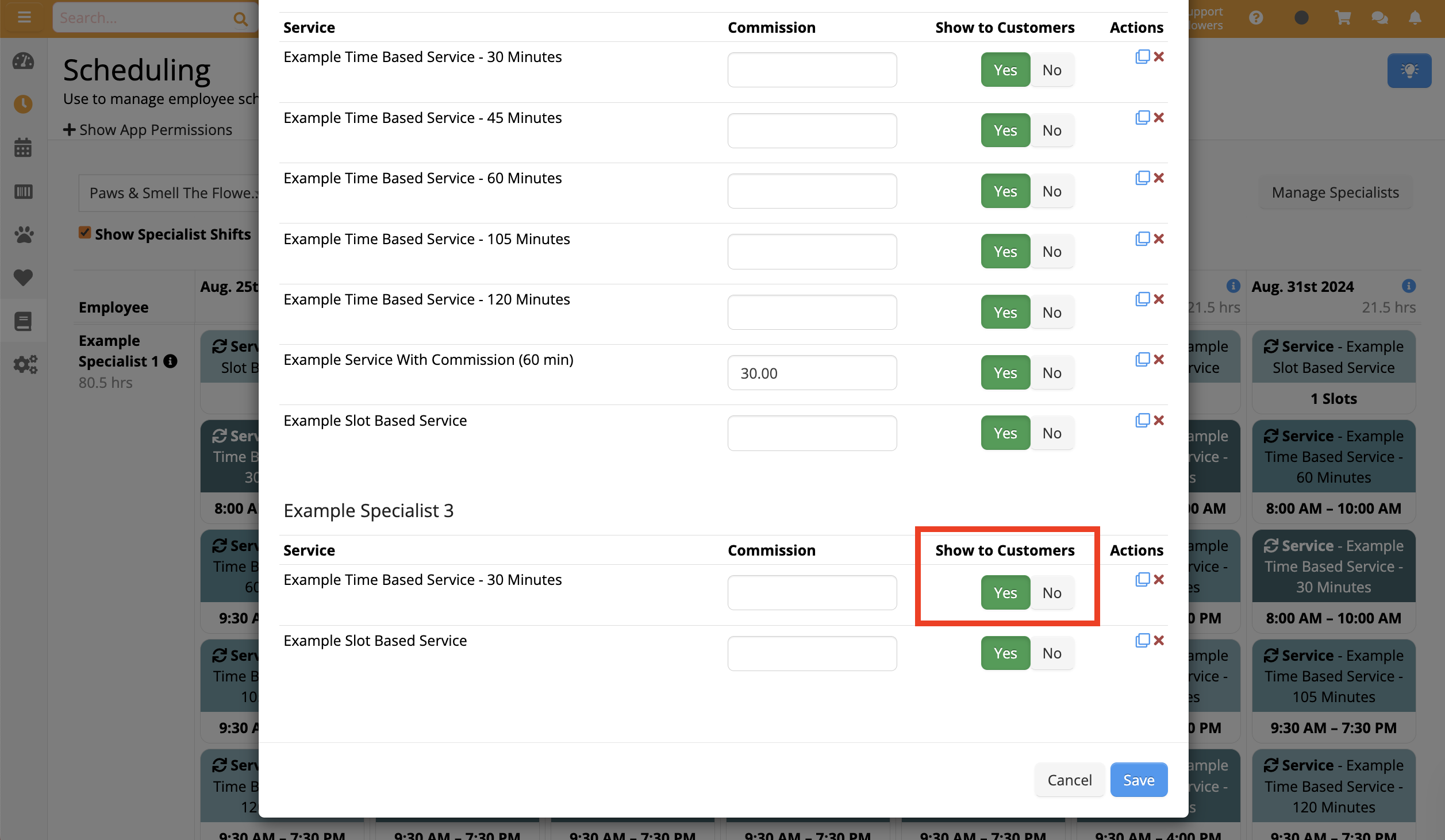Open the hamburger menu icon

click(x=24, y=17)
